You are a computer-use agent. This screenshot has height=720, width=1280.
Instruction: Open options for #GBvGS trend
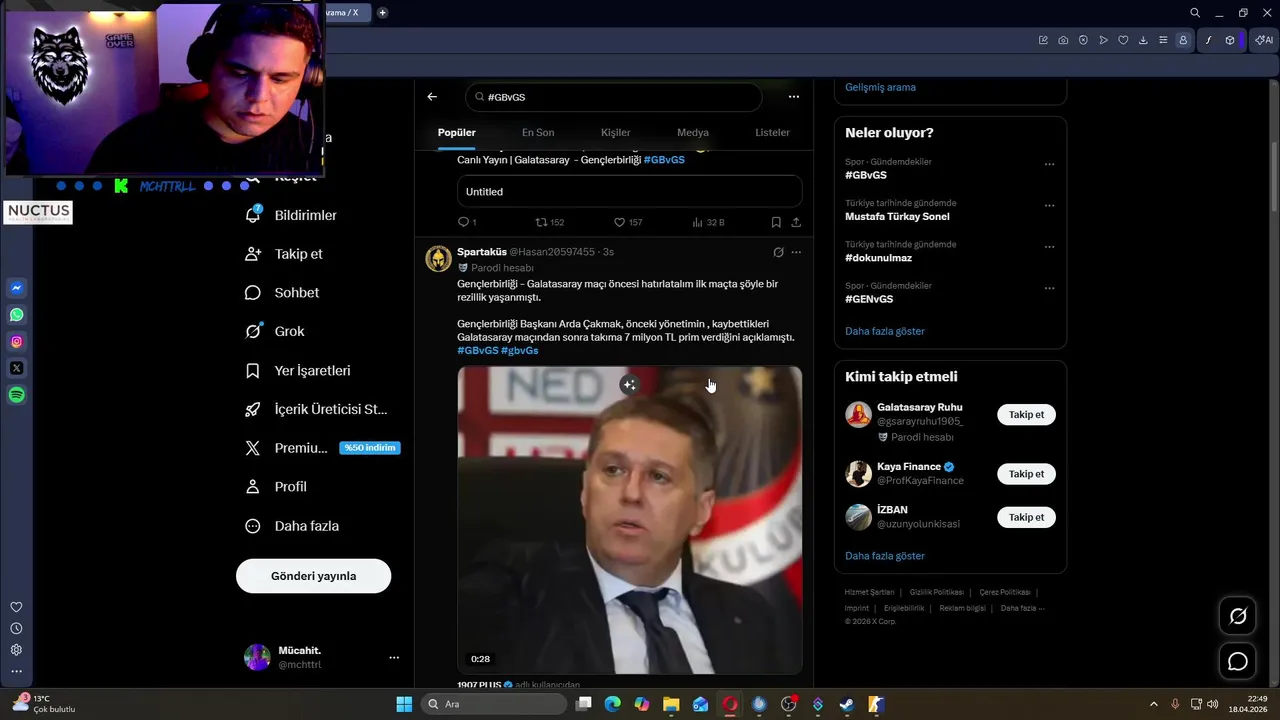coord(1049,164)
